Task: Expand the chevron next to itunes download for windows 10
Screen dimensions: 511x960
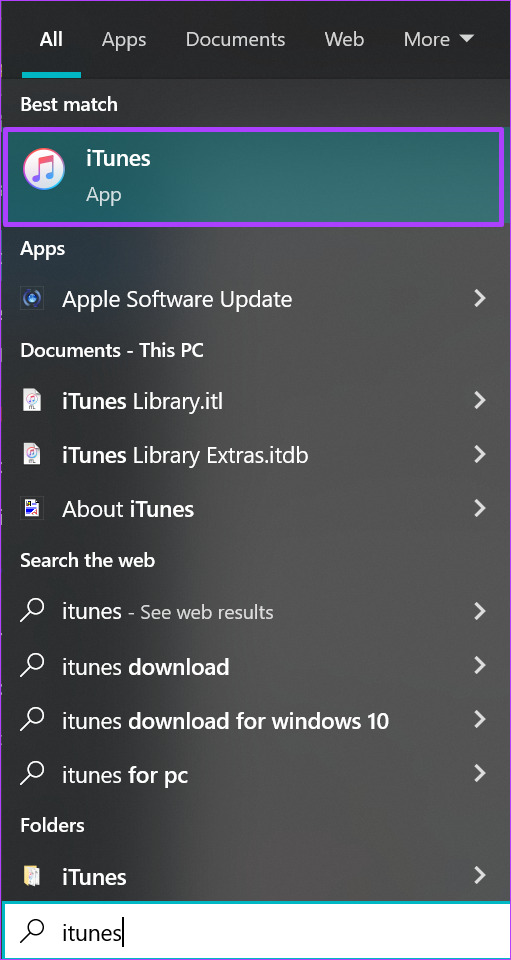Action: click(x=480, y=720)
